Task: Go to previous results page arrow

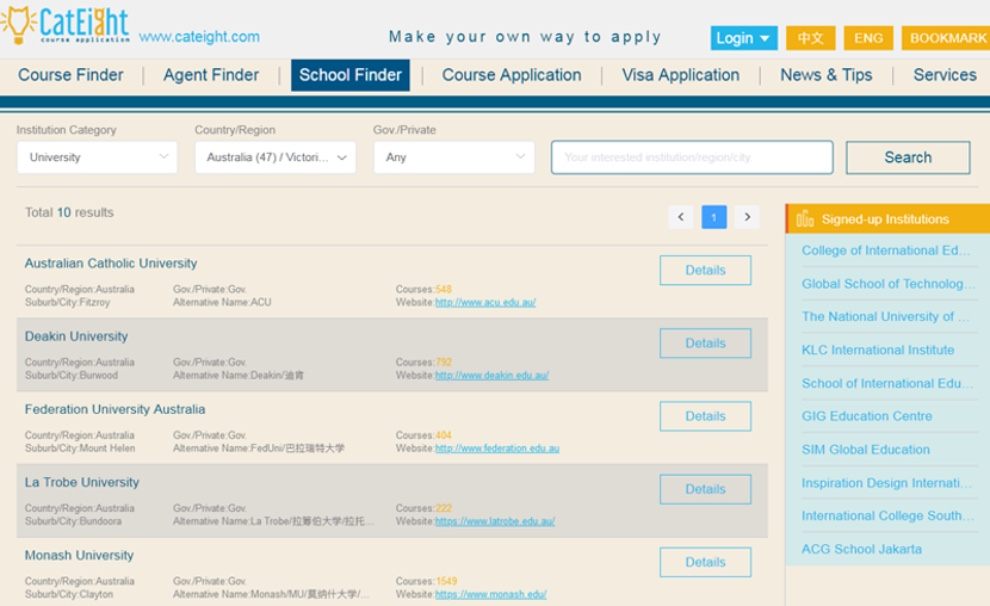Action: click(x=681, y=217)
